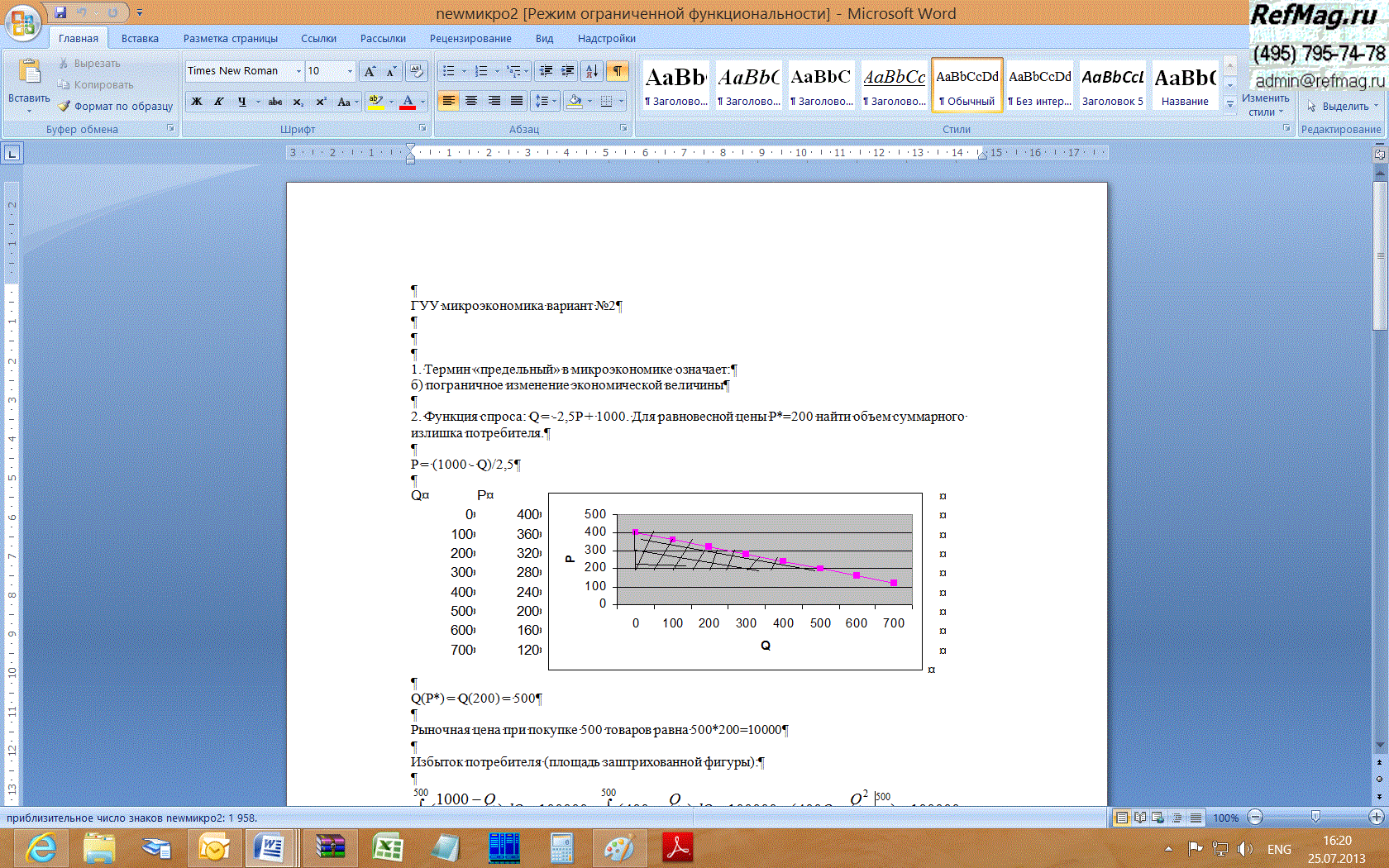
Task: Apply subscript using the X₂ icon
Action: point(298,102)
